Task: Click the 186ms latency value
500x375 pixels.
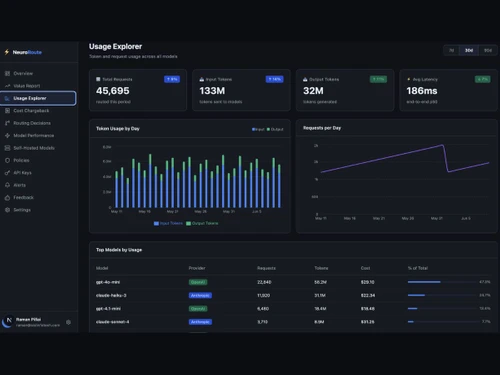Action: 422,91
